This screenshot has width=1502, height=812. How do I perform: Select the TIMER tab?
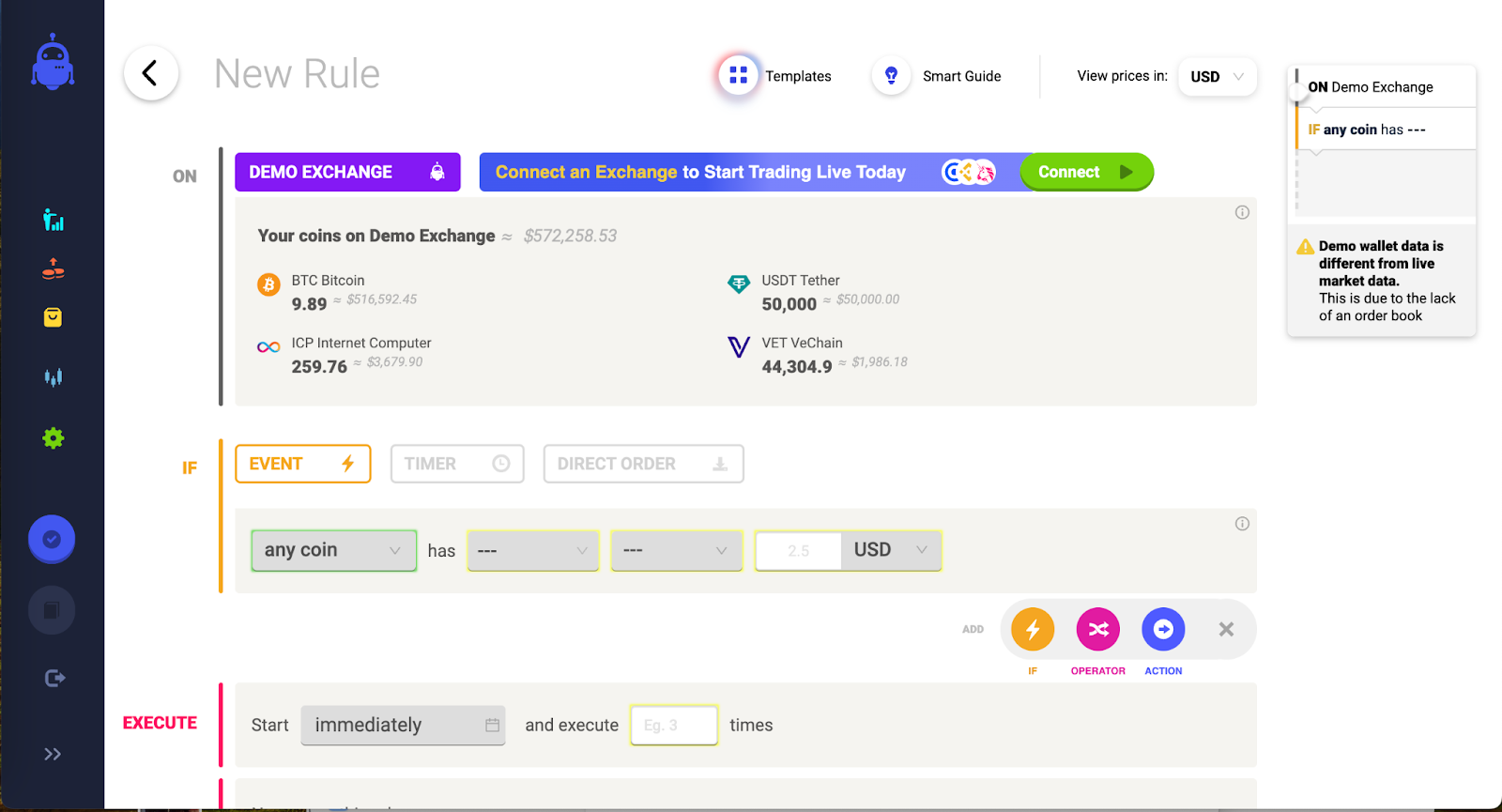[x=457, y=464]
